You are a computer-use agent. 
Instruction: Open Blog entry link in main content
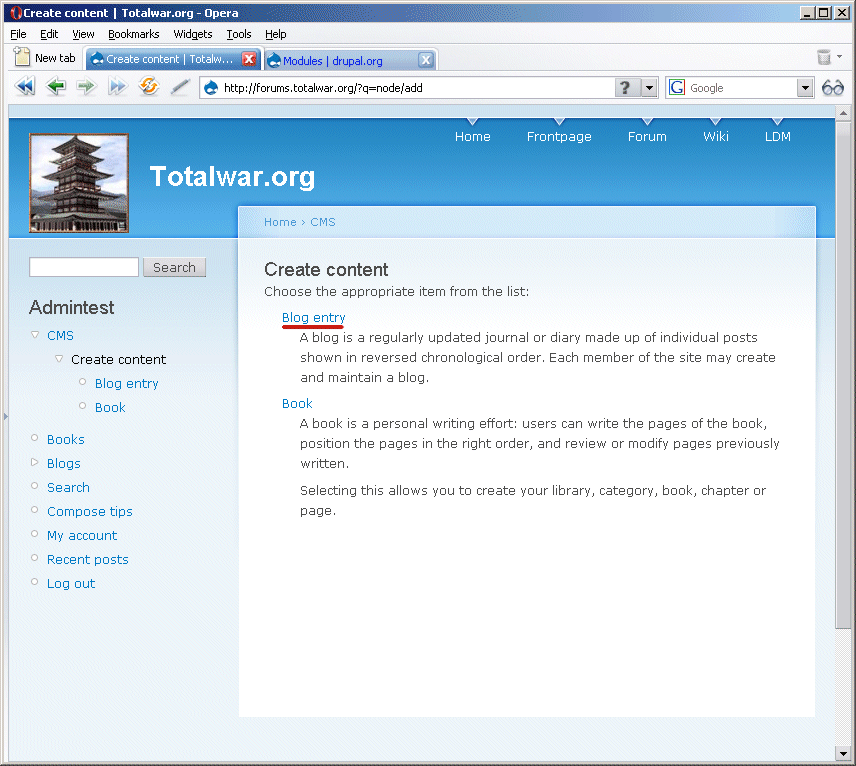pyautogui.click(x=313, y=318)
